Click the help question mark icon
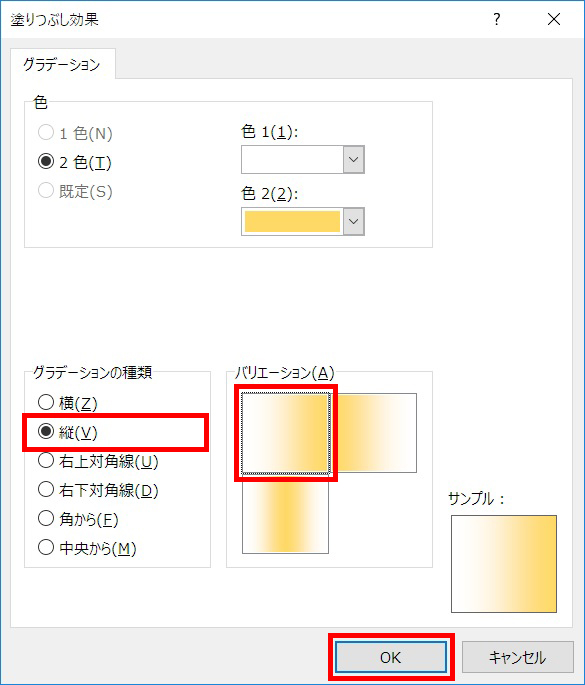Image resolution: width=585 pixels, height=685 pixels. click(x=496, y=19)
